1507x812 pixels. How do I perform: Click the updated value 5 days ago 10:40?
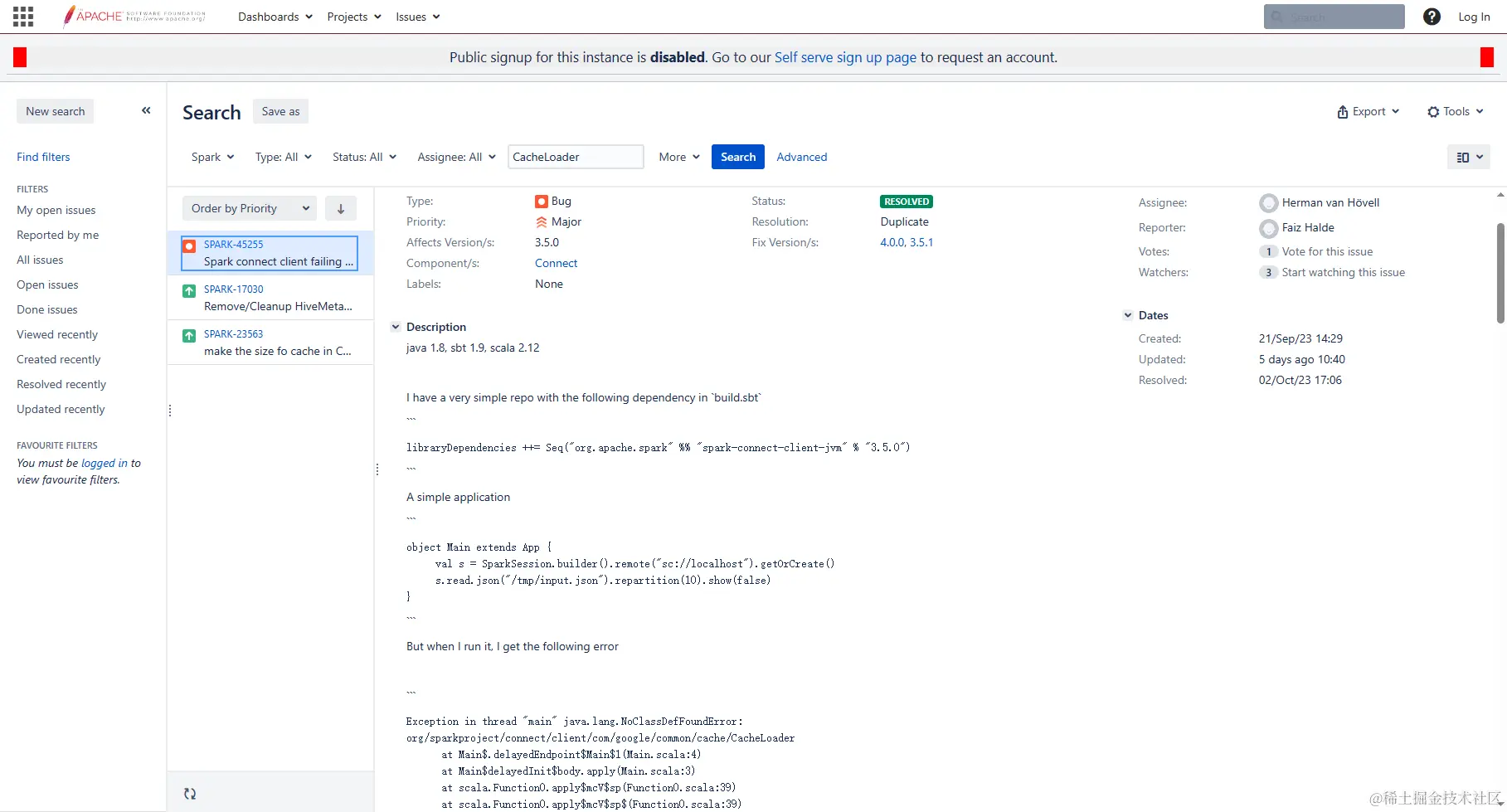(x=1301, y=359)
